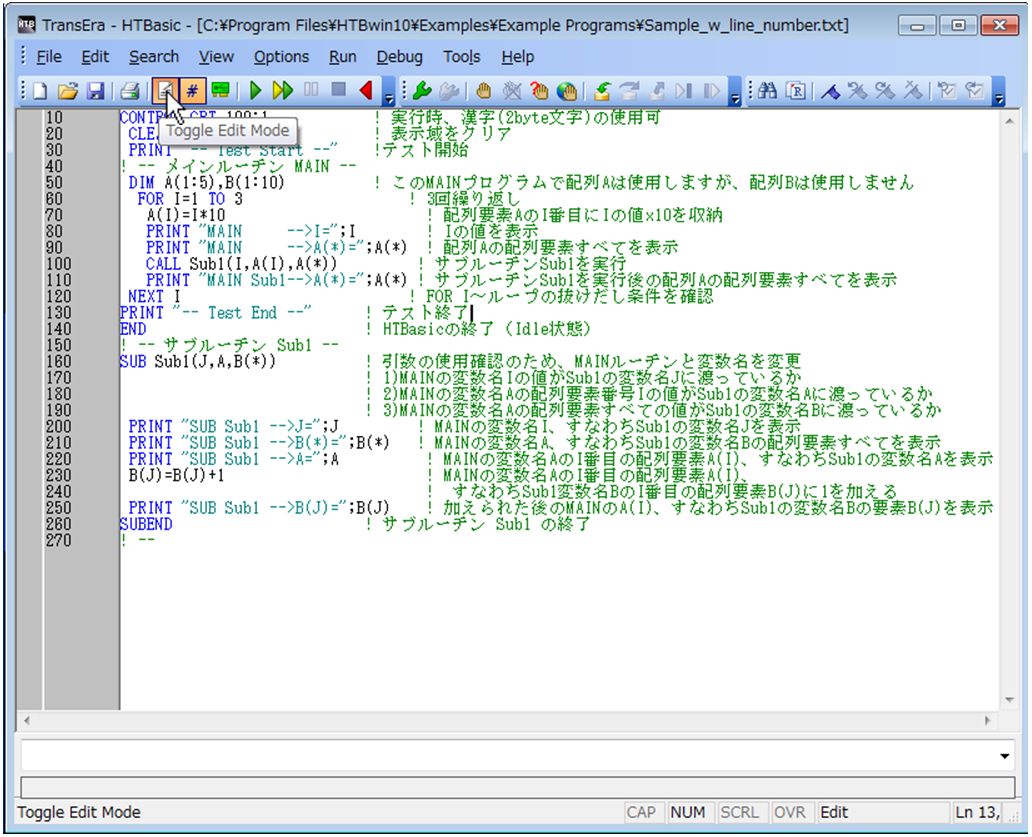Click the "Ln 13," position indicator
This screenshot has height=837, width=1032.
977,813
